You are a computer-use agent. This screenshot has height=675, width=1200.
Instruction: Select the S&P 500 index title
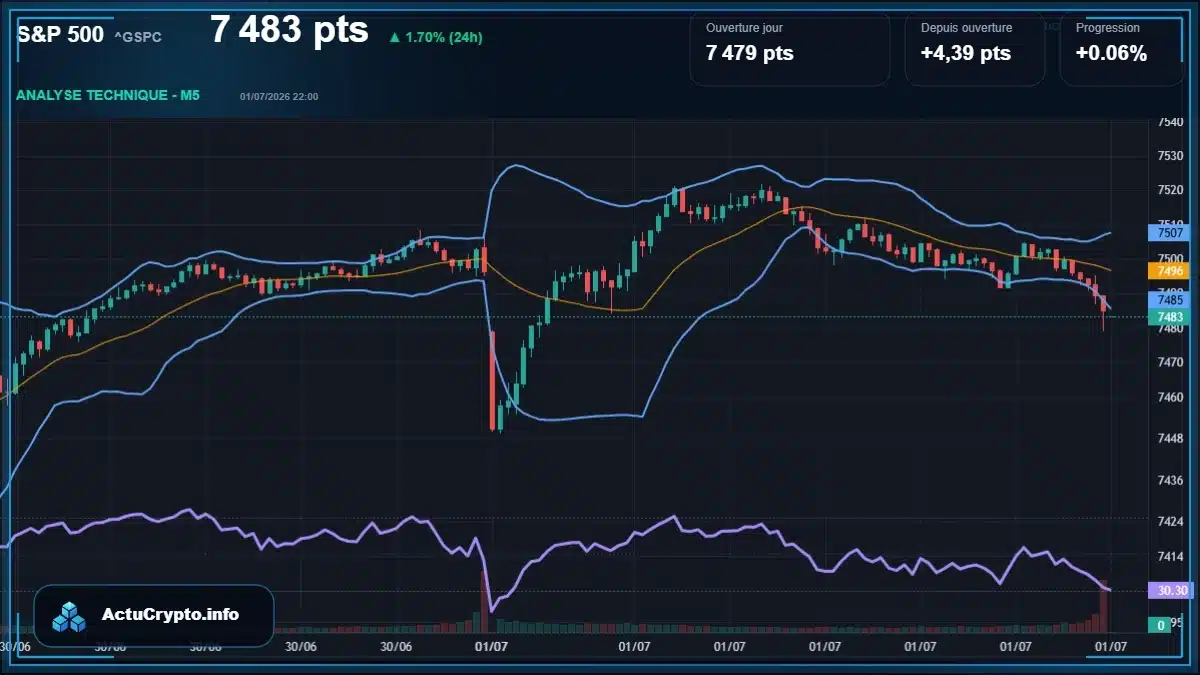click(60, 34)
